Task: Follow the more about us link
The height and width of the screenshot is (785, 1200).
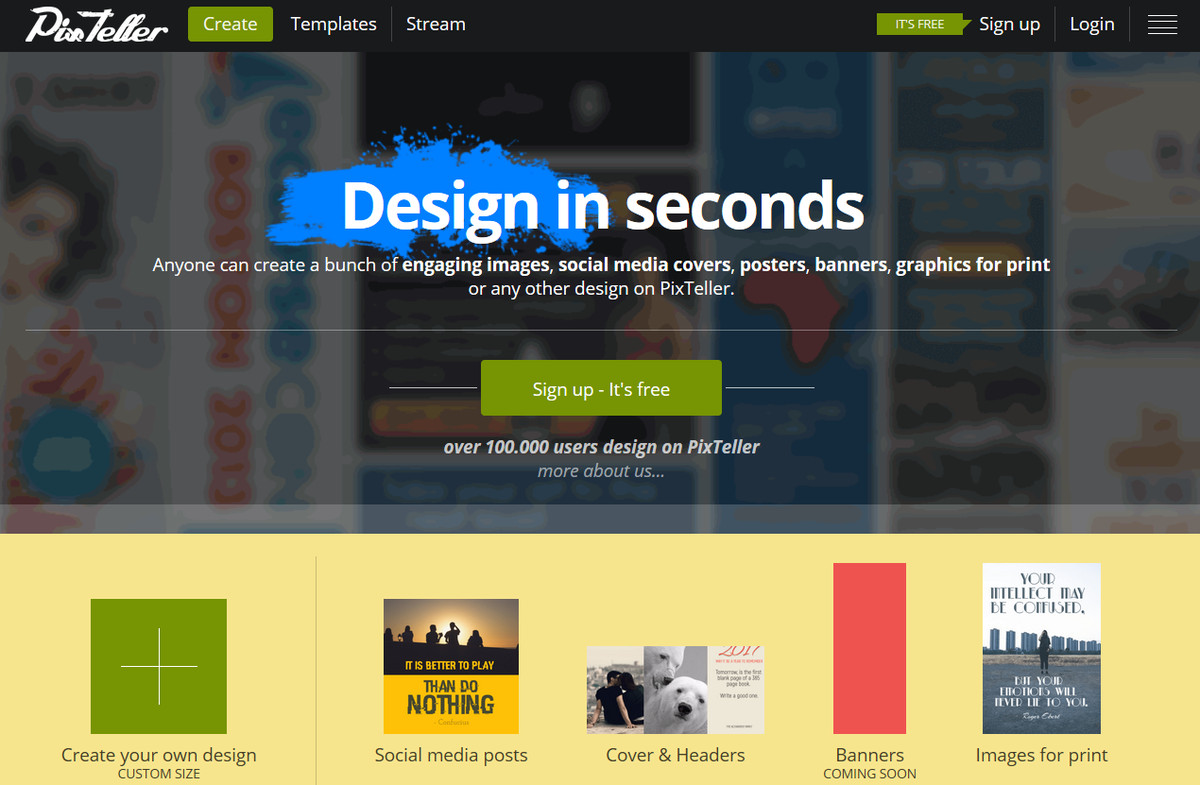Action: coord(601,470)
